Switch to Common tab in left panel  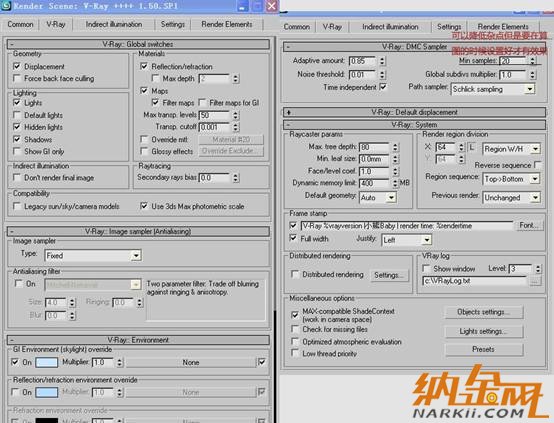tap(20, 24)
